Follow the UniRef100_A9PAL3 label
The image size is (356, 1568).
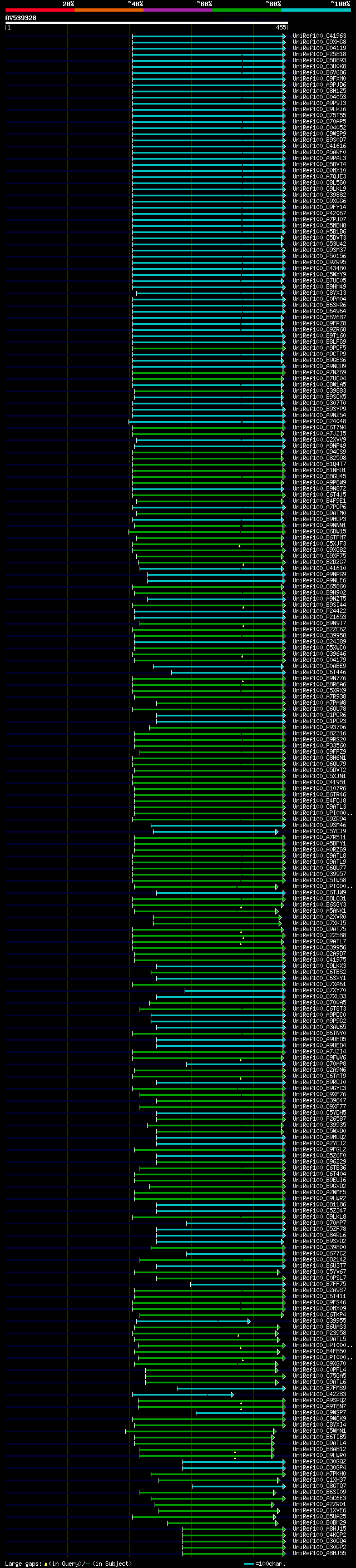pyautogui.click(x=319, y=159)
